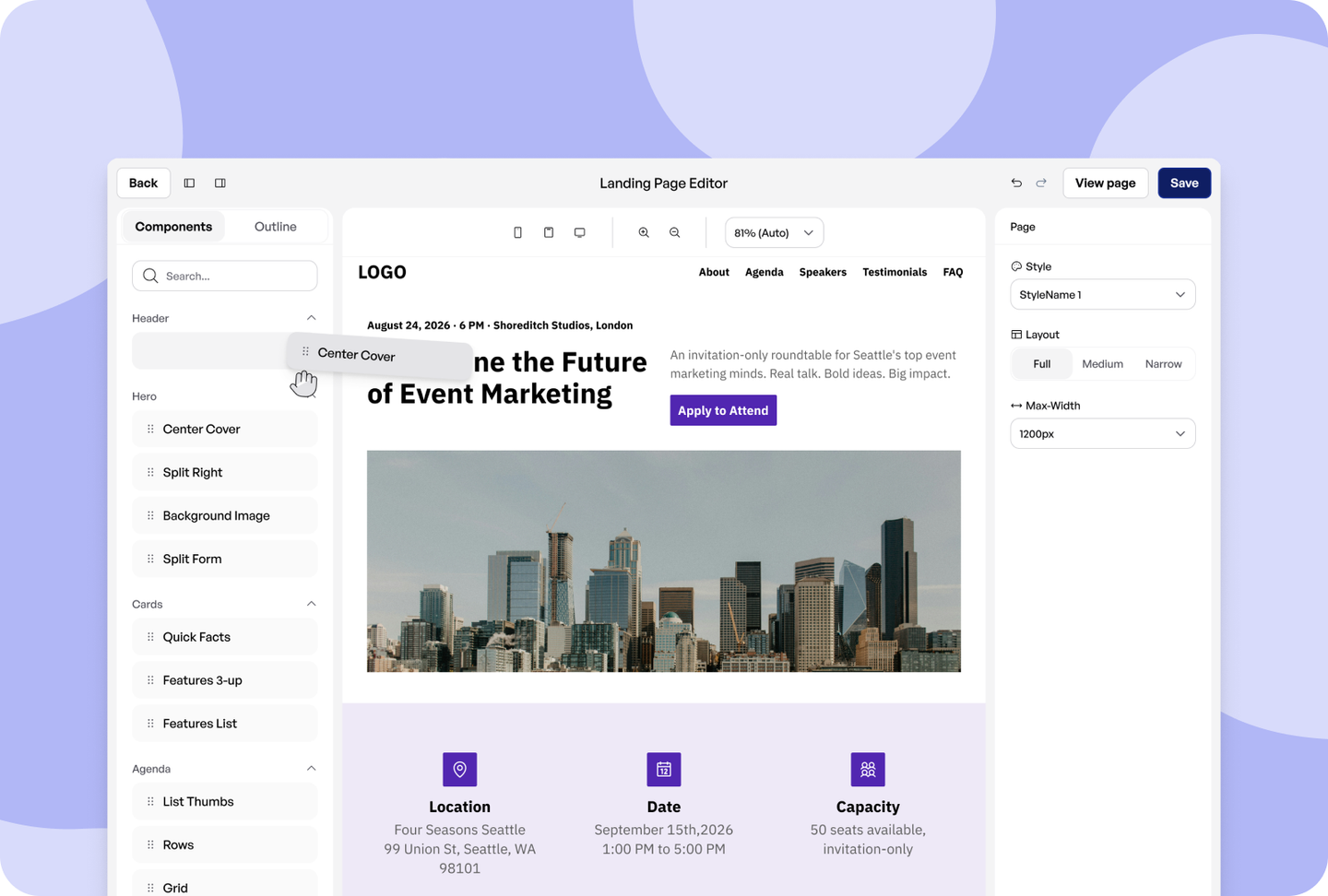Select the Grid agenda component

[225, 884]
